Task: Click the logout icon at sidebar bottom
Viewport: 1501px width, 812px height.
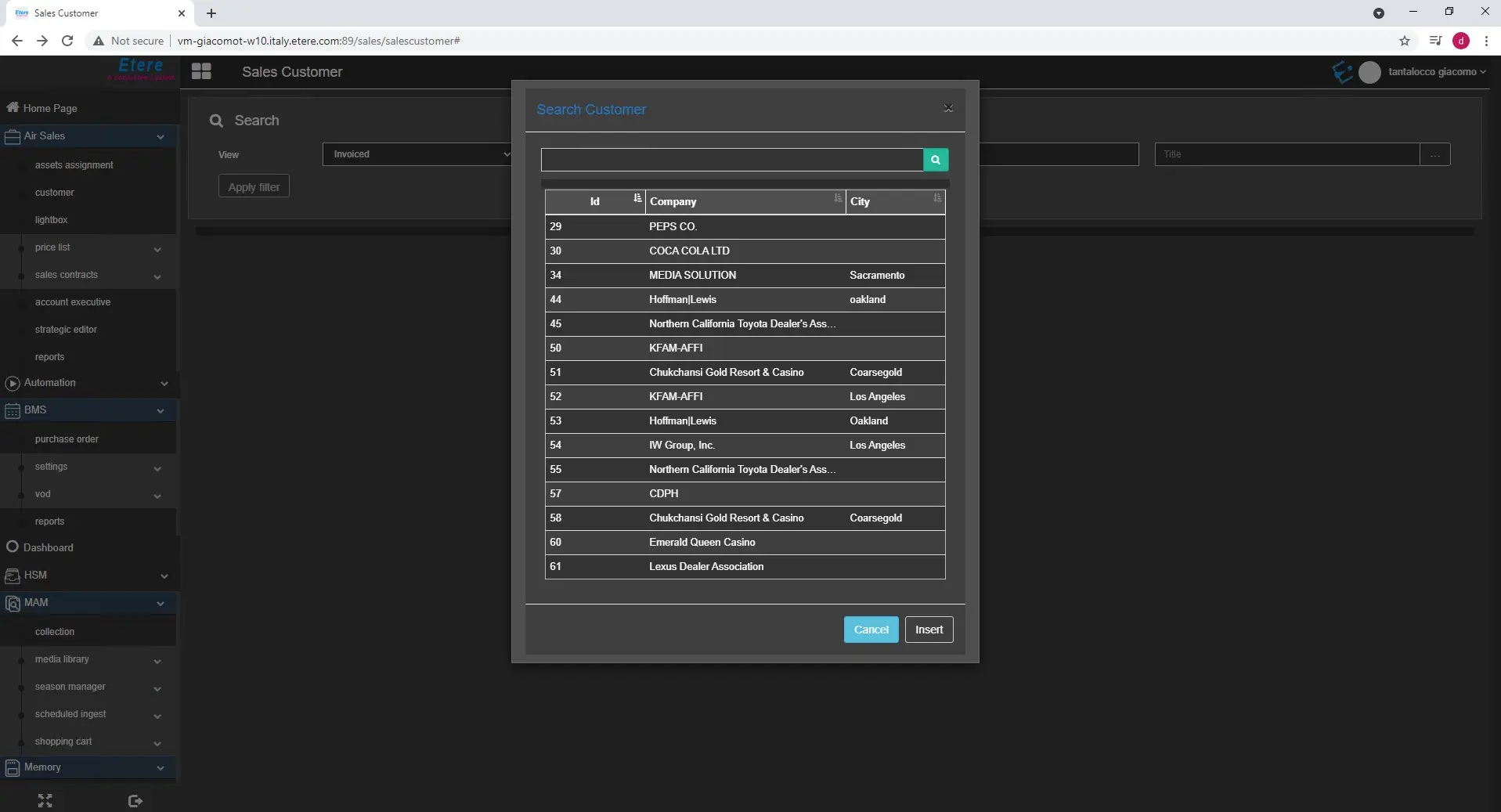Action: point(135,800)
